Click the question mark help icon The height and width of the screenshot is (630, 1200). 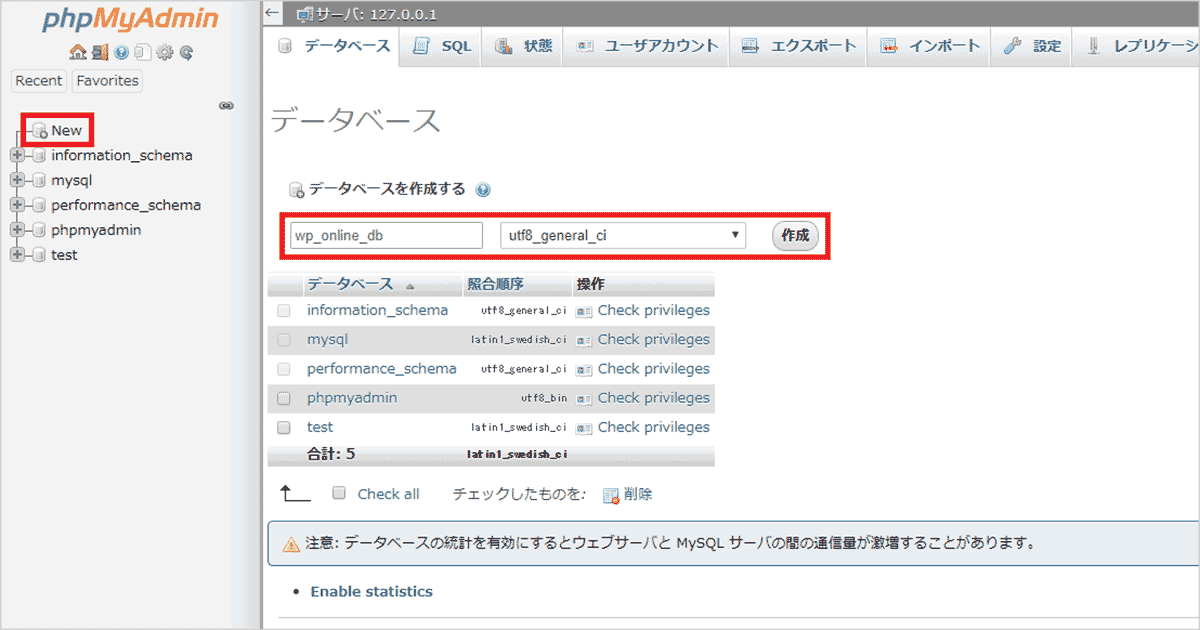coord(121,52)
